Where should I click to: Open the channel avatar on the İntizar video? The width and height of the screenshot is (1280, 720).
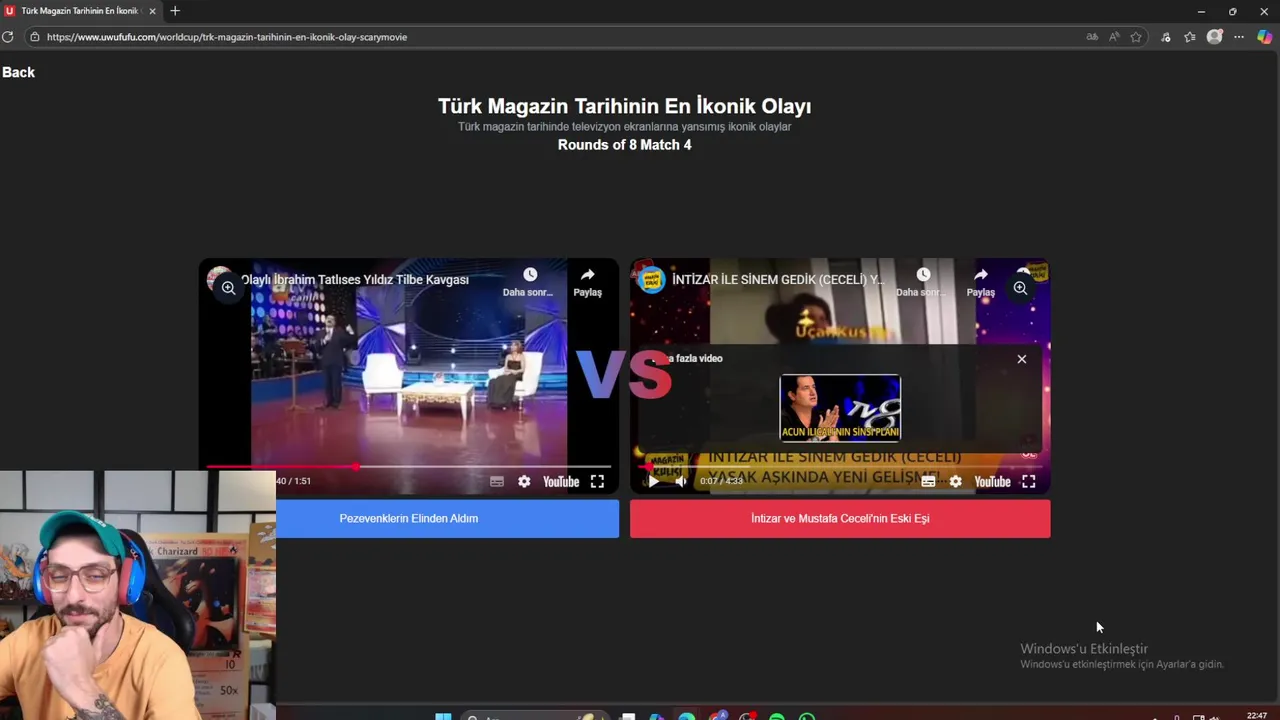652,280
